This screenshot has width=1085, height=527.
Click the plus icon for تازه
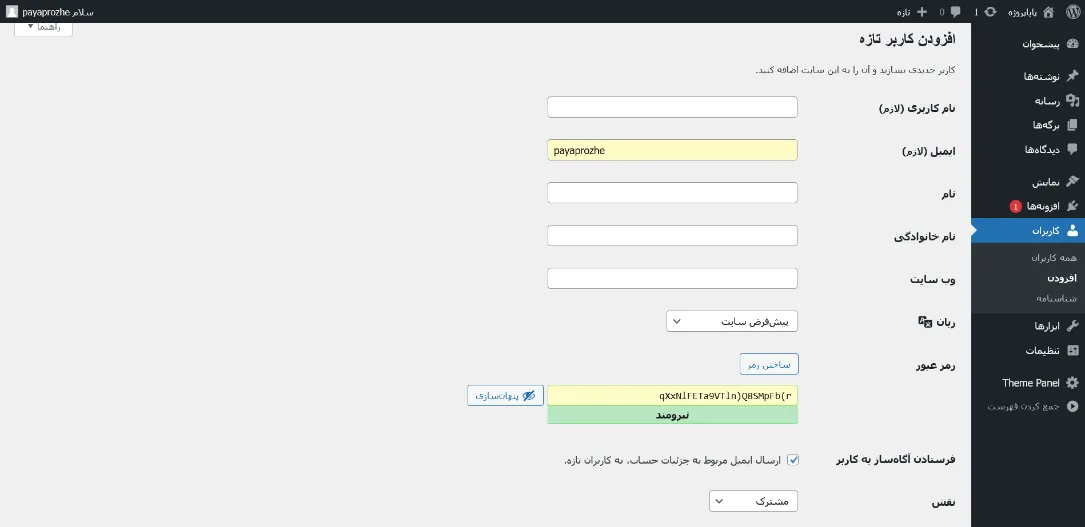[921, 12]
